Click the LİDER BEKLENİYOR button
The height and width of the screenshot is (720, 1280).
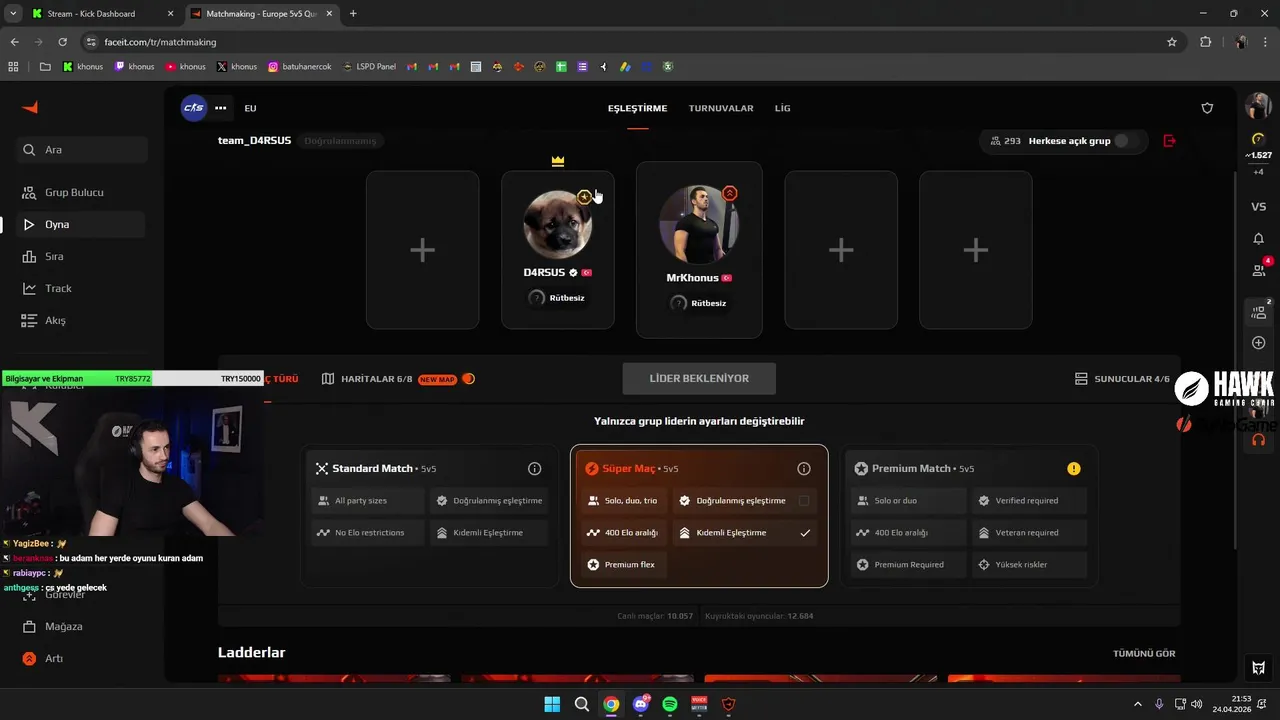click(x=699, y=379)
